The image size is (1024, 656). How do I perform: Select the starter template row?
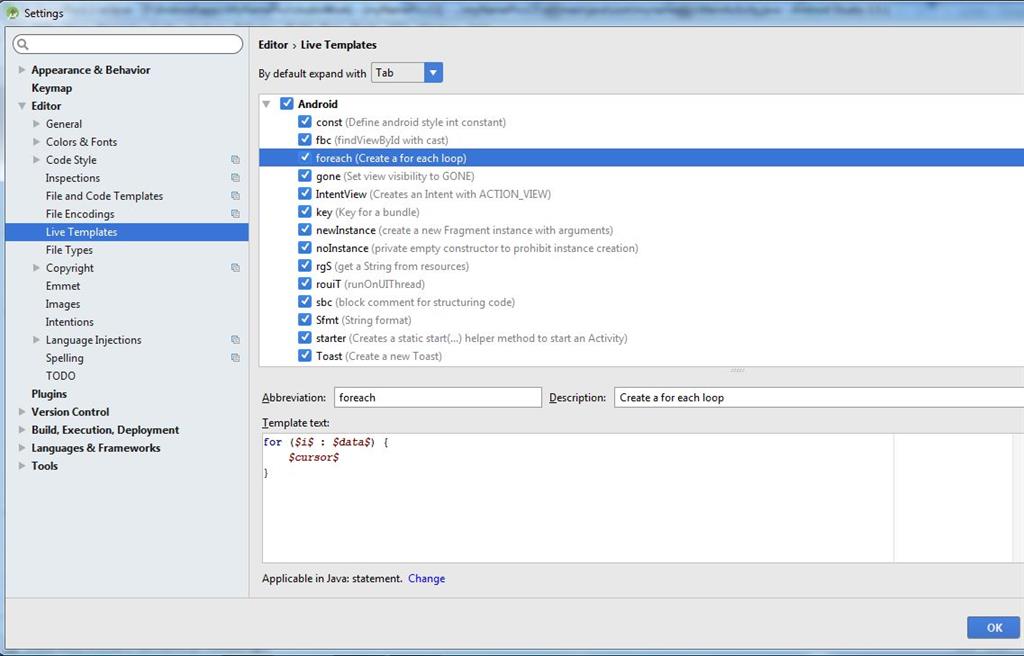(x=641, y=338)
